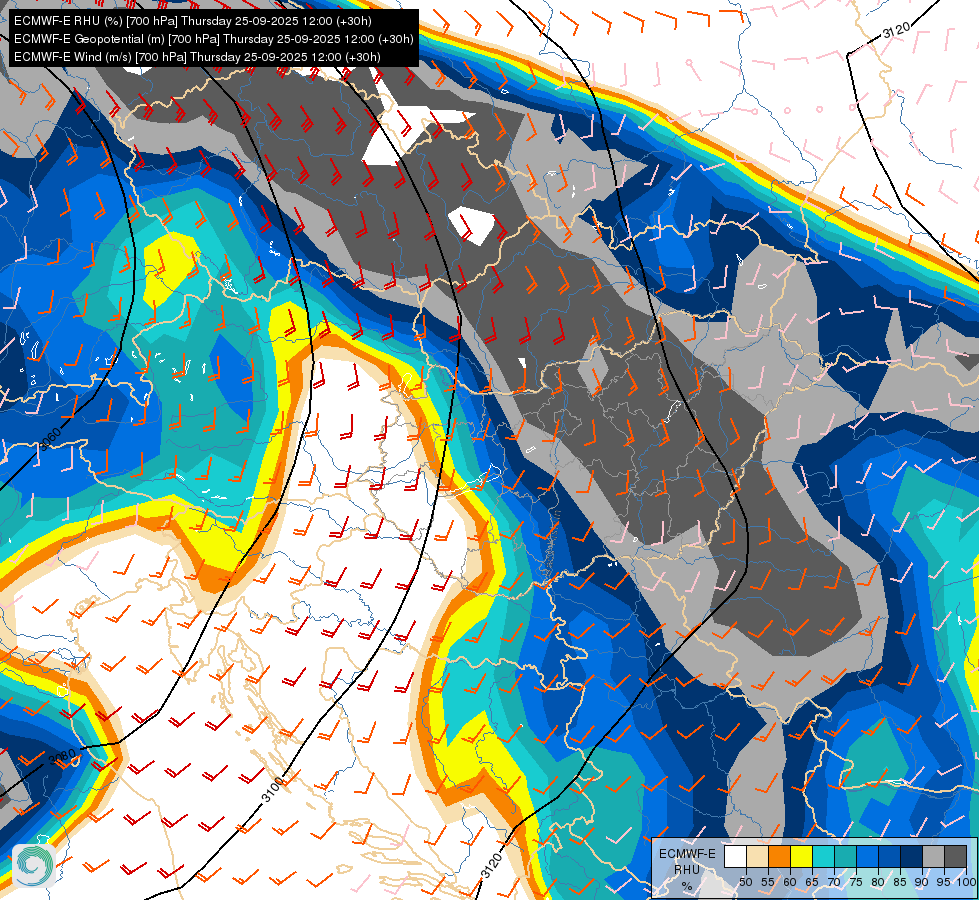Select the white legend swatch below 50%
The image size is (979, 900).
coord(735,856)
